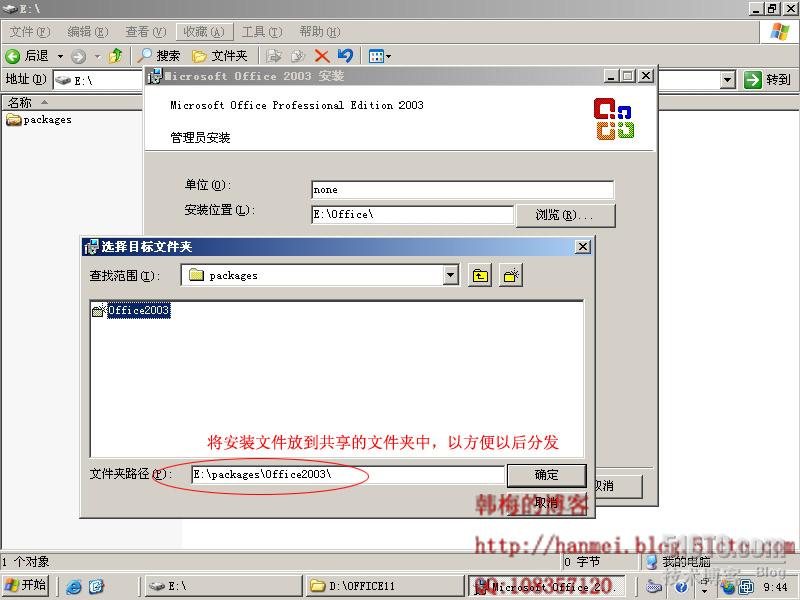The width and height of the screenshot is (800, 600).
Task: Toggle the Folders (文件夹) pane button
Action: click(219, 56)
